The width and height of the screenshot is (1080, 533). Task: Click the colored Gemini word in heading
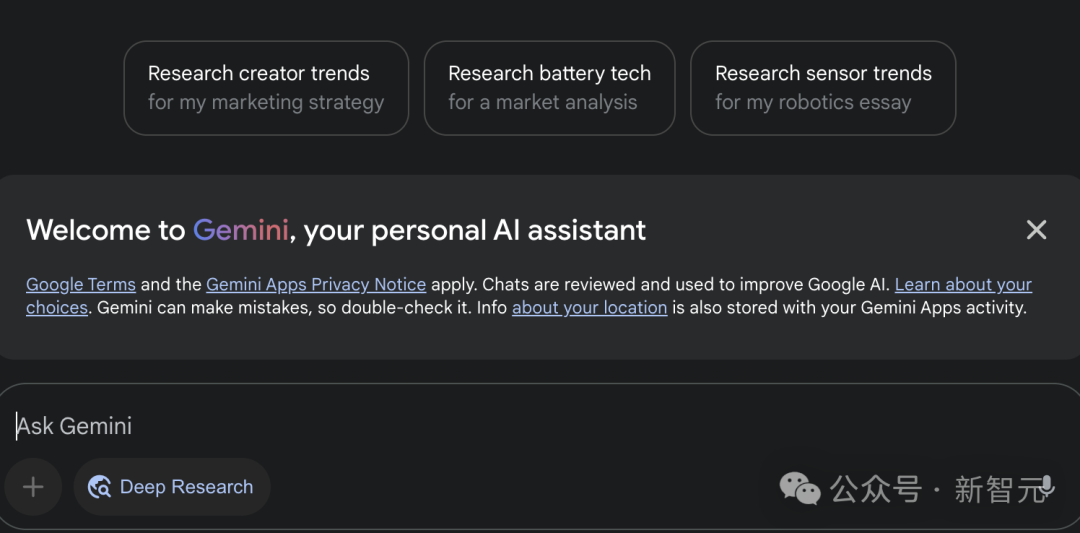point(240,230)
